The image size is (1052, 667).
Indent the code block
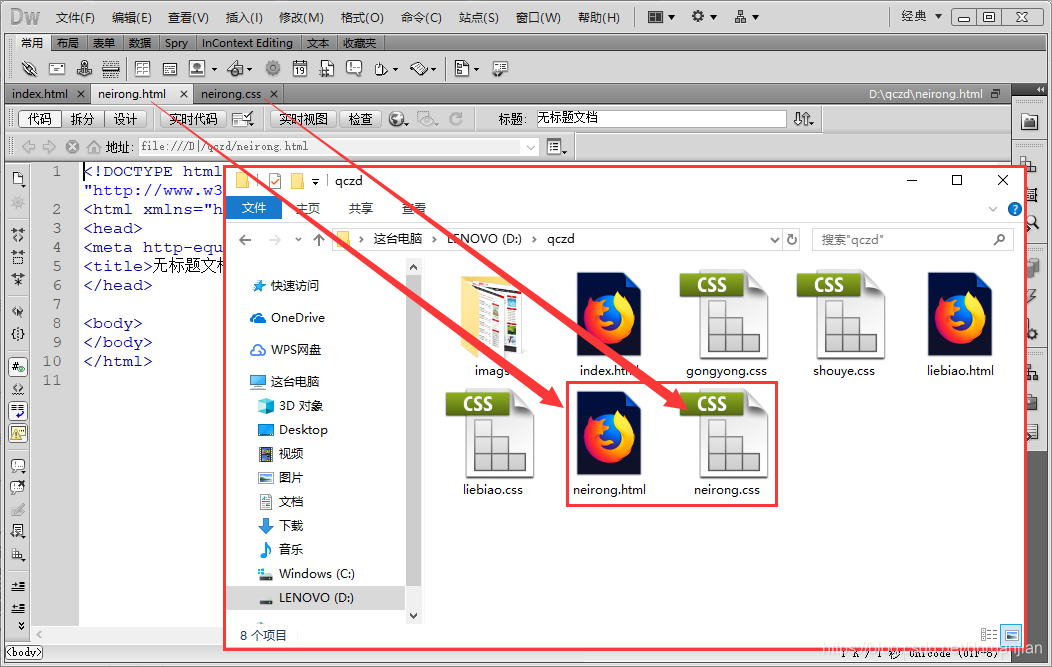[x=18, y=586]
